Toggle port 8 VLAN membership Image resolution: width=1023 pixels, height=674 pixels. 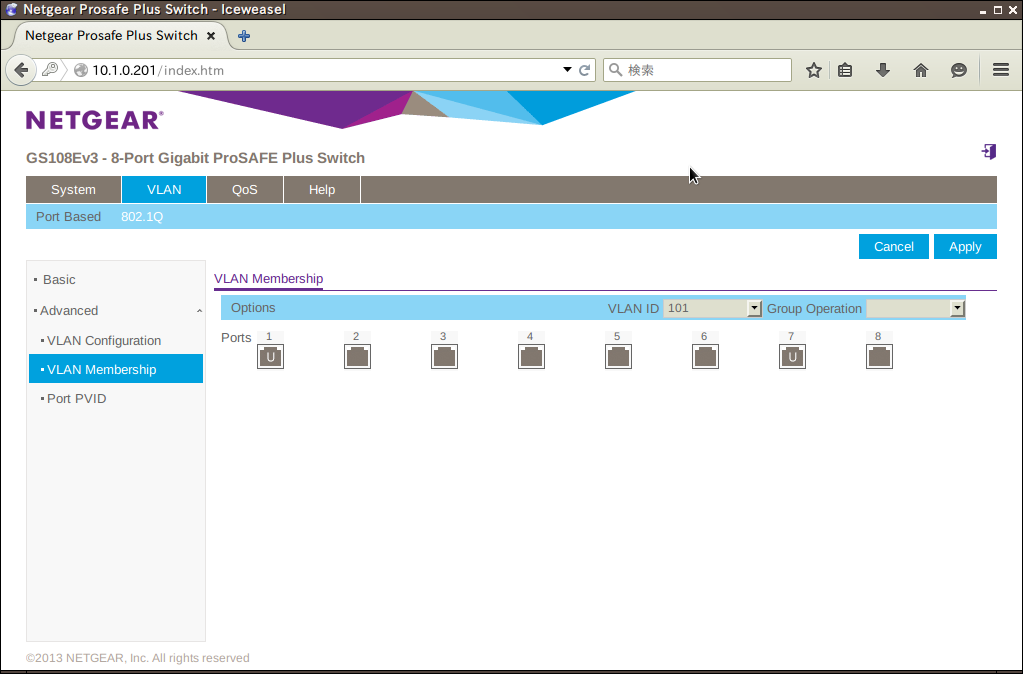[879, 357]
